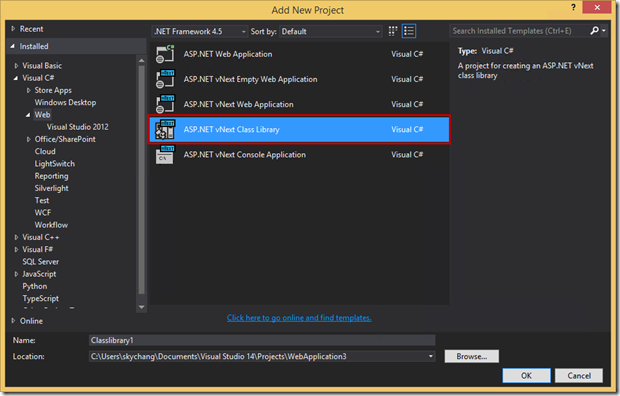Open the Sort by Default dropdown
Screen dimensions: 620x396
pos(331,31)
